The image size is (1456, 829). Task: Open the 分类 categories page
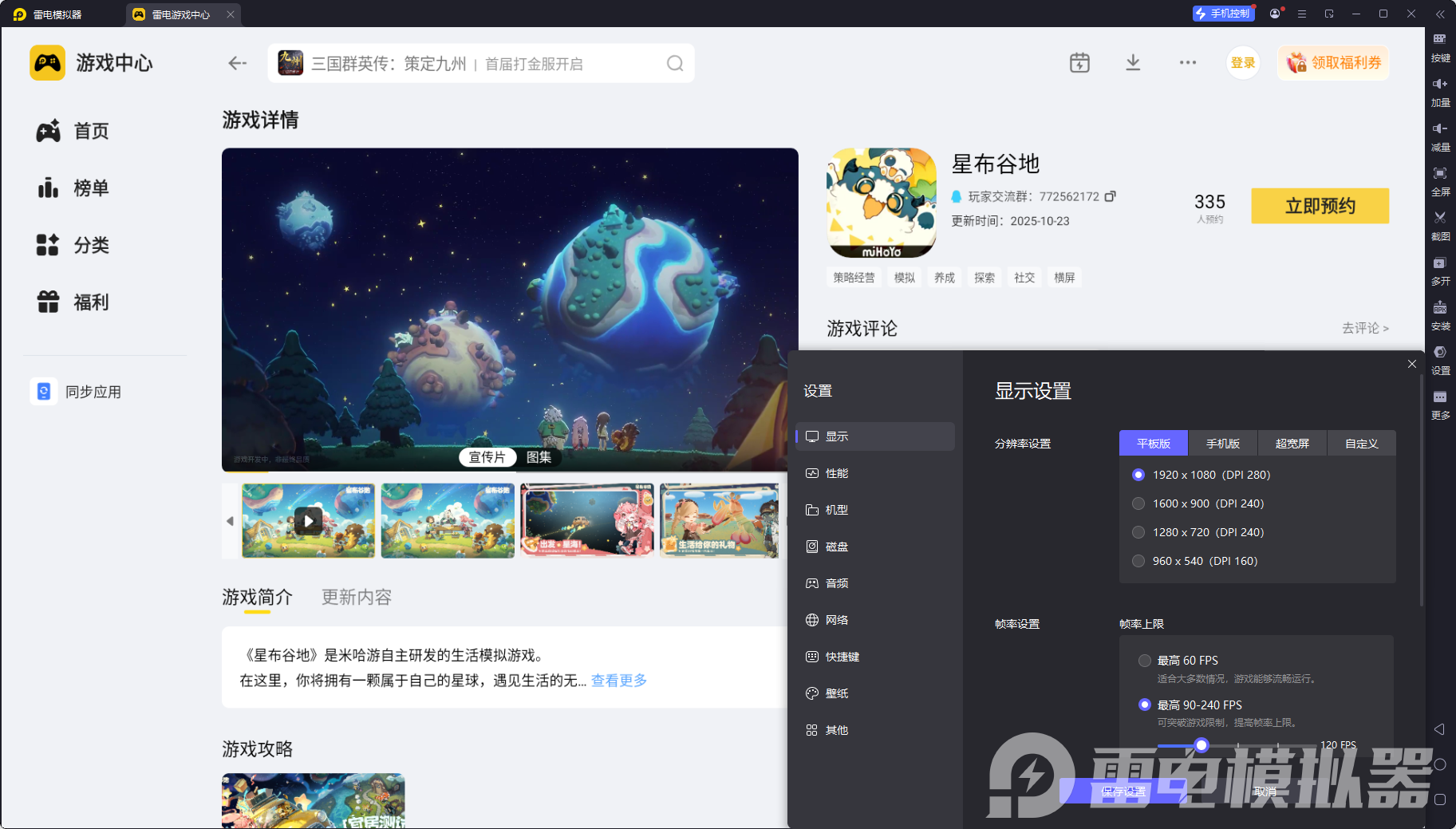(x=73, y=245)
